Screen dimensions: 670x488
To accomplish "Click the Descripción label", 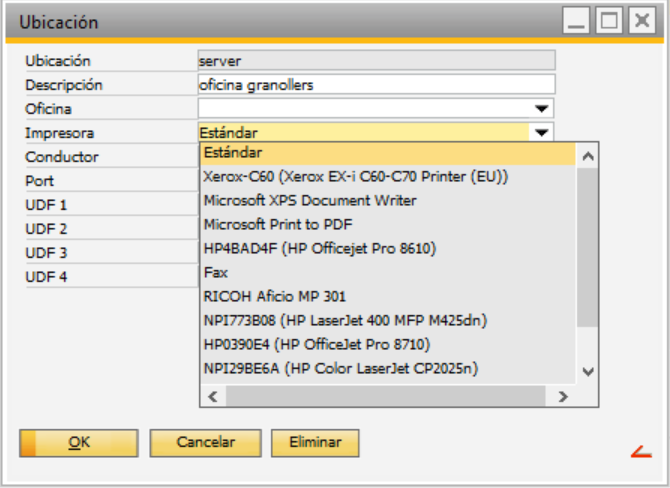I will click(x=64, y=85).
